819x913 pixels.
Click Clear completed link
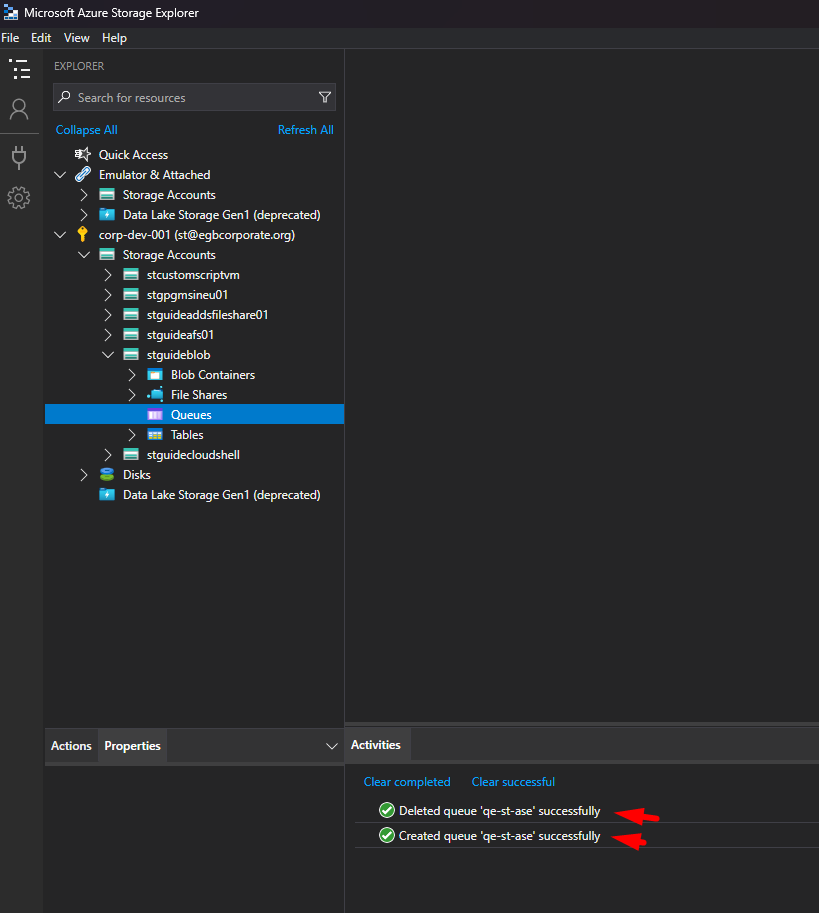(x=407, y=781)
